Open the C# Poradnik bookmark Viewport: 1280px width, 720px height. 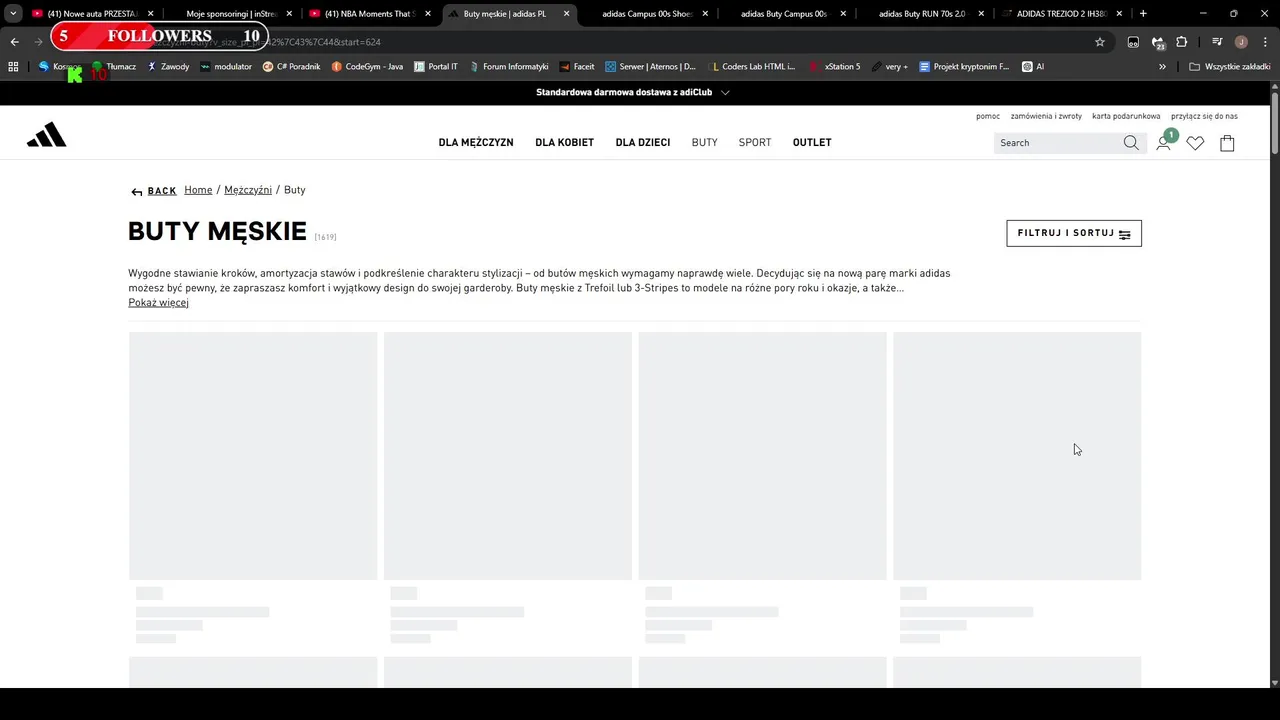point(292,66)
